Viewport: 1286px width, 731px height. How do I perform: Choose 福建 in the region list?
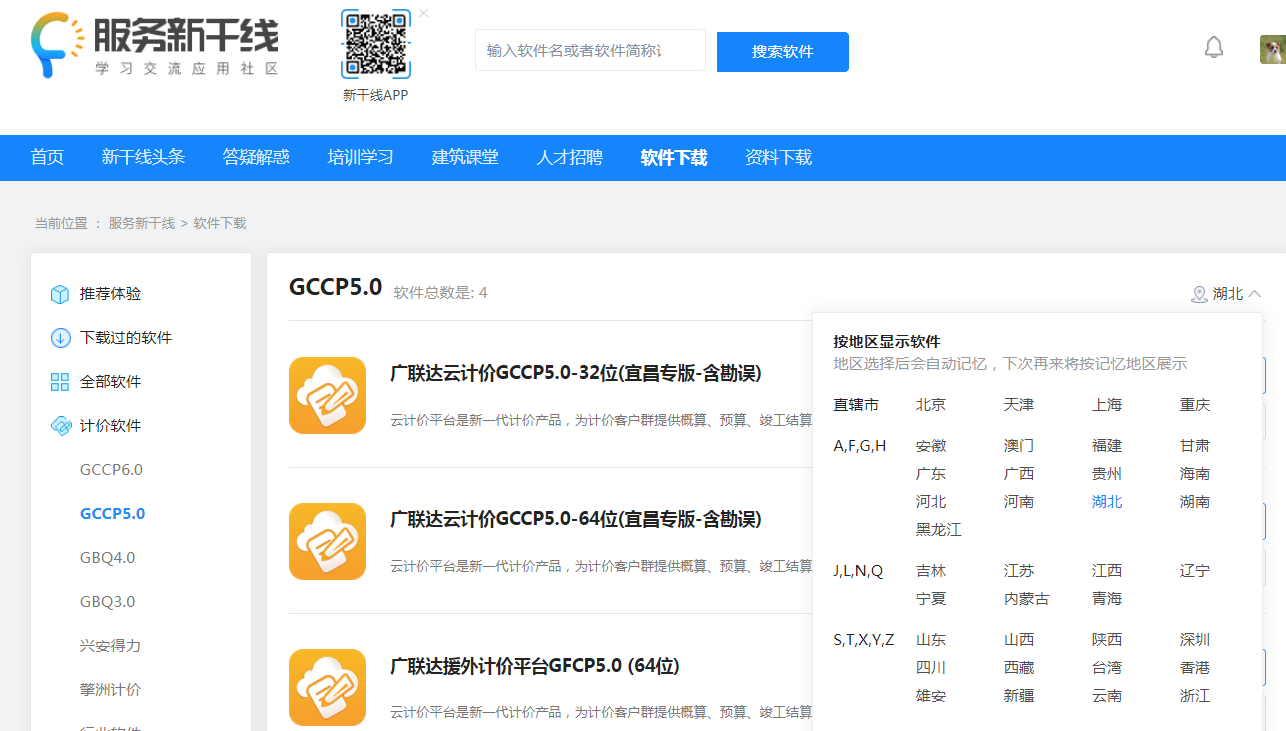point(1107,446)
